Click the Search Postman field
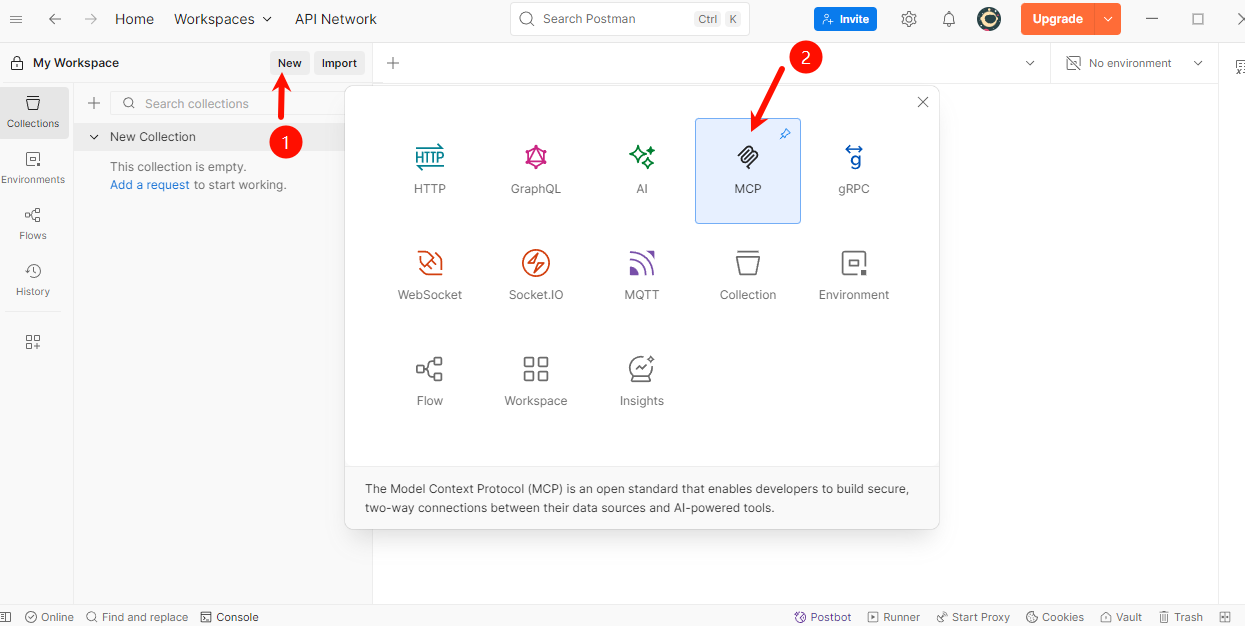 click(630, 19)
